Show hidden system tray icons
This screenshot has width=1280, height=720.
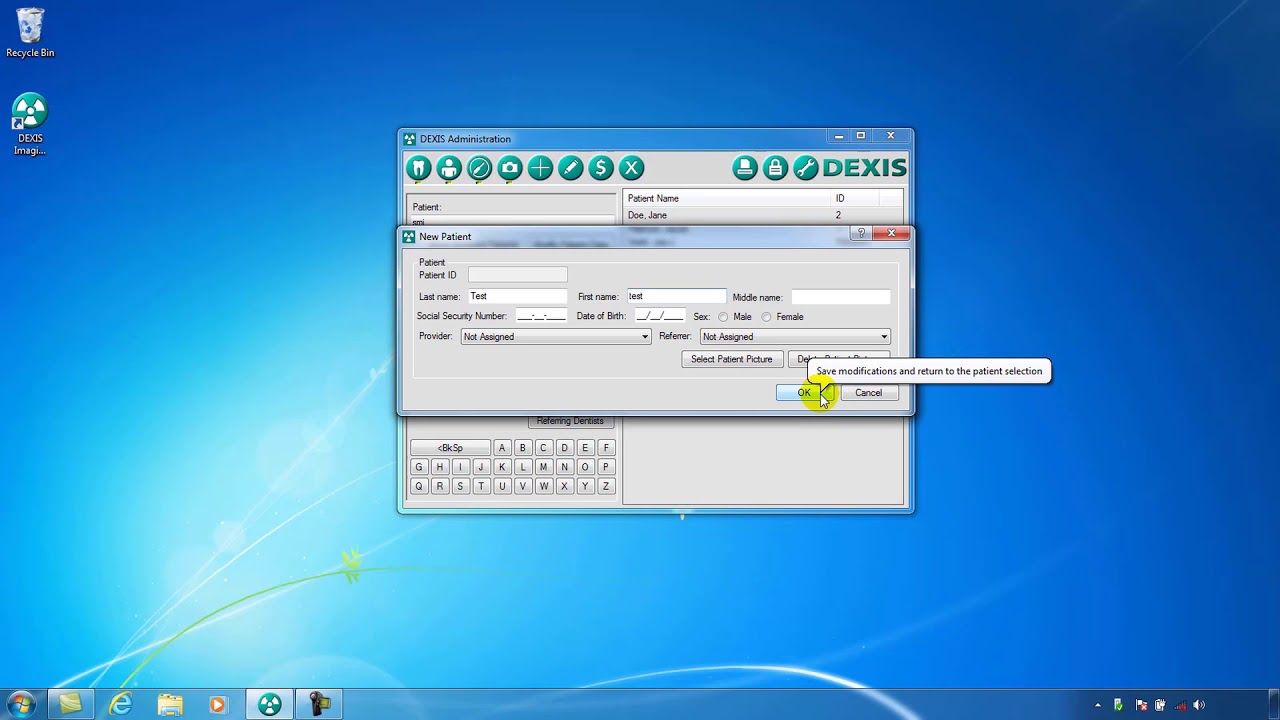pos(1098,705)
